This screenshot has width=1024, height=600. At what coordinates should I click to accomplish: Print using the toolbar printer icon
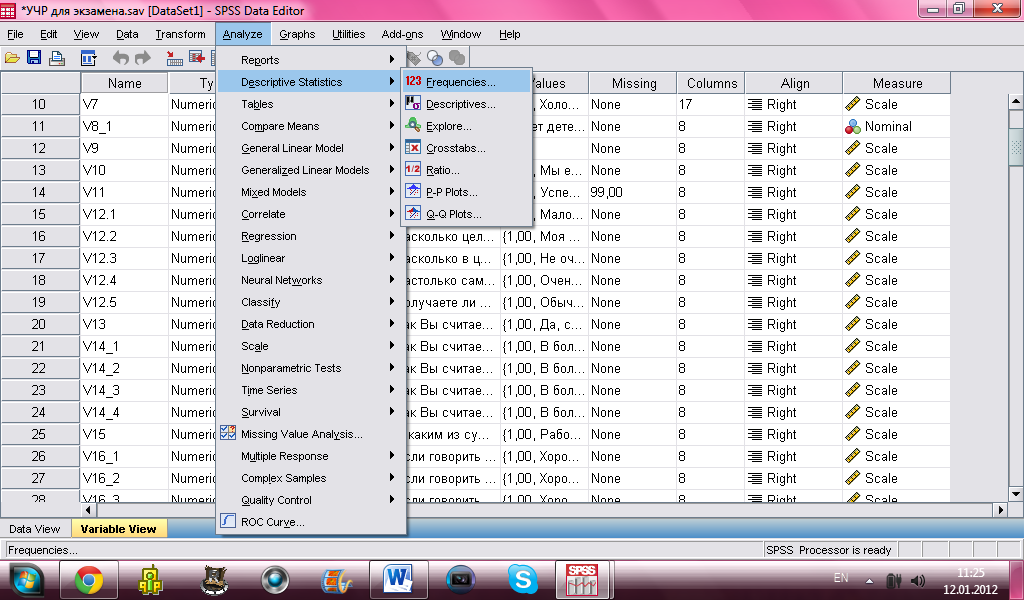(x=57, y=58)
